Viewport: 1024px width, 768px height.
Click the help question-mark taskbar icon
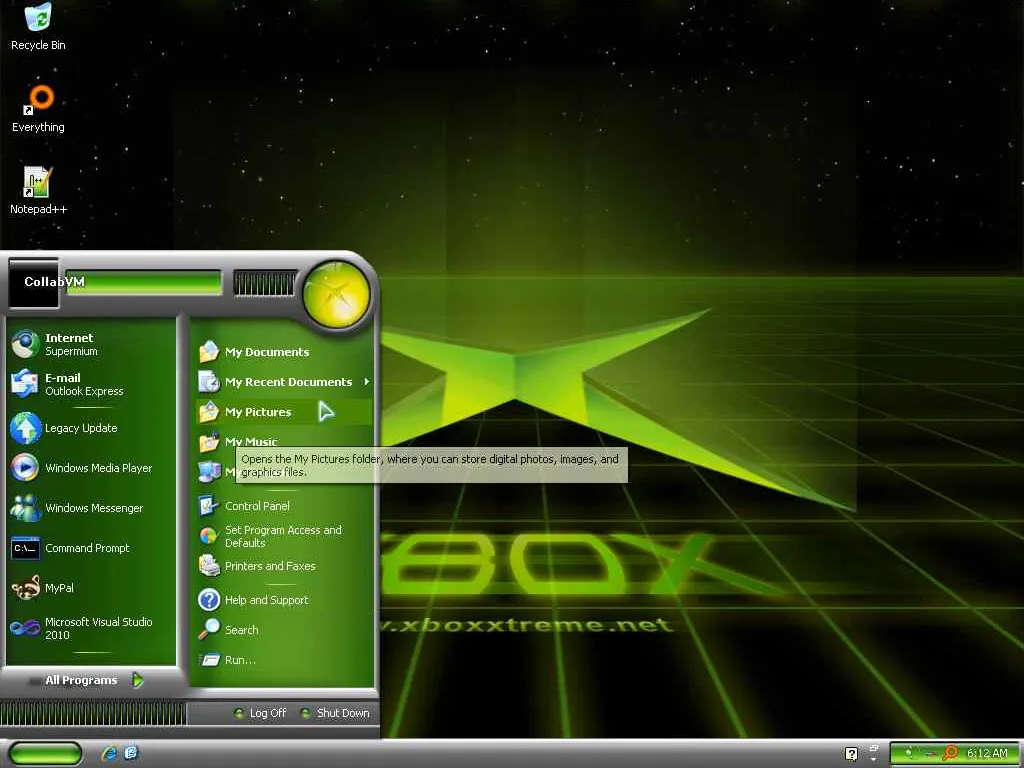coord(851,754)
